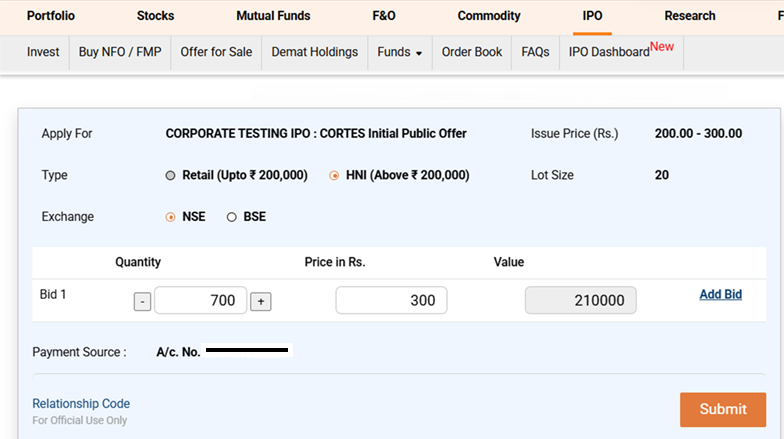Open Order Book submenu item
Image resolution: width=784 pixels, height=439 pixels.
(472, 52)
